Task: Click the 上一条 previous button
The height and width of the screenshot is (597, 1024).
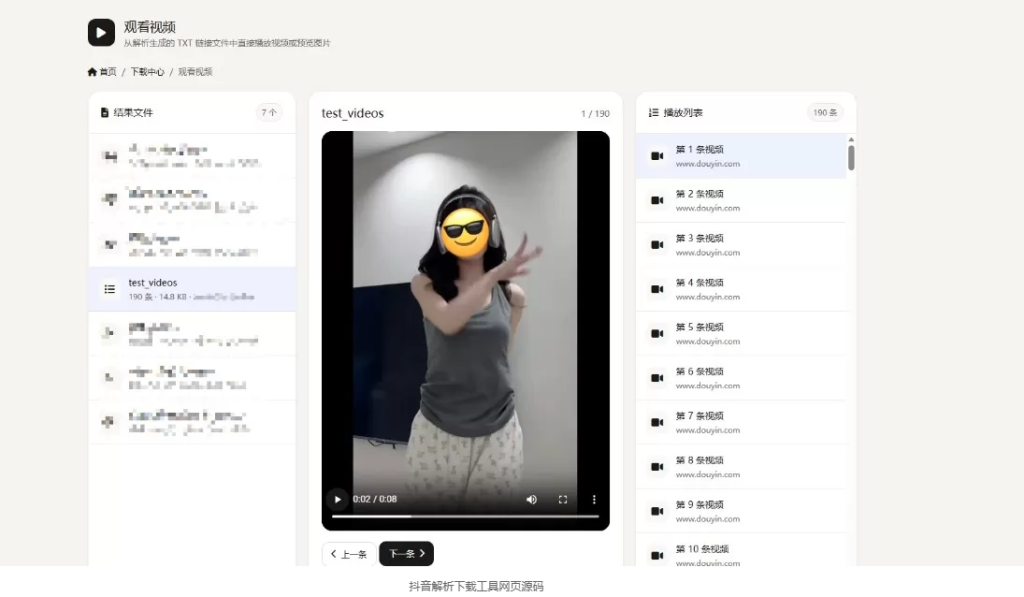Action: (x=349, y=554)
